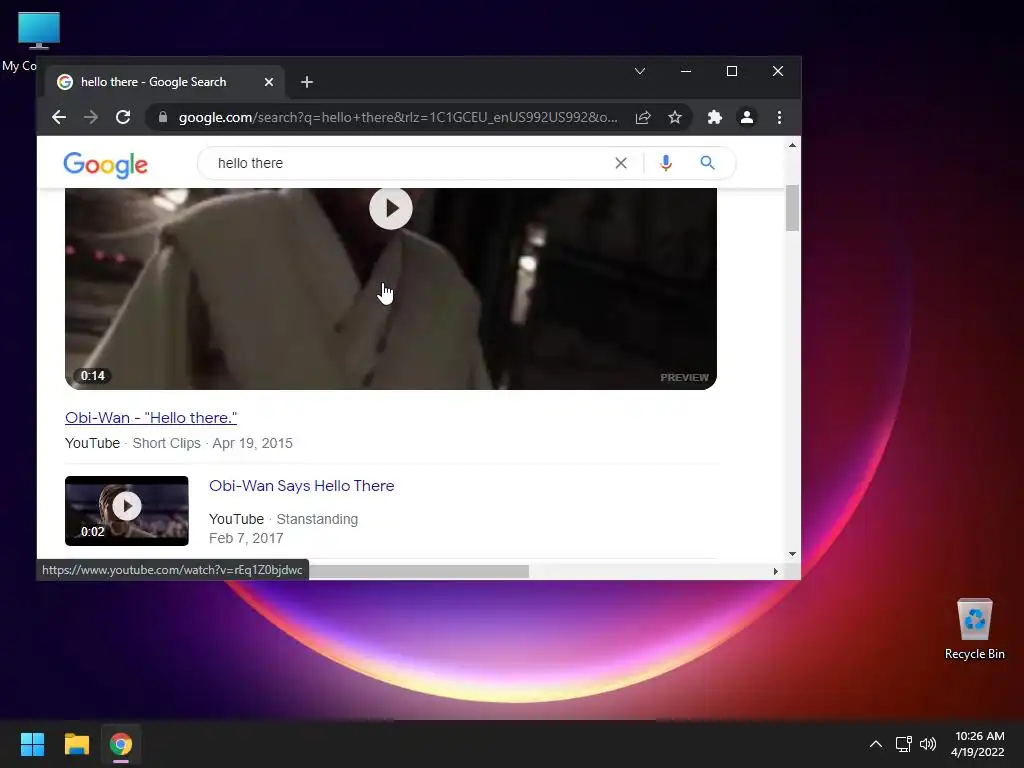Open the clock showing 10:26 AM
The image size is (1024, 768).
click(978, 744)
